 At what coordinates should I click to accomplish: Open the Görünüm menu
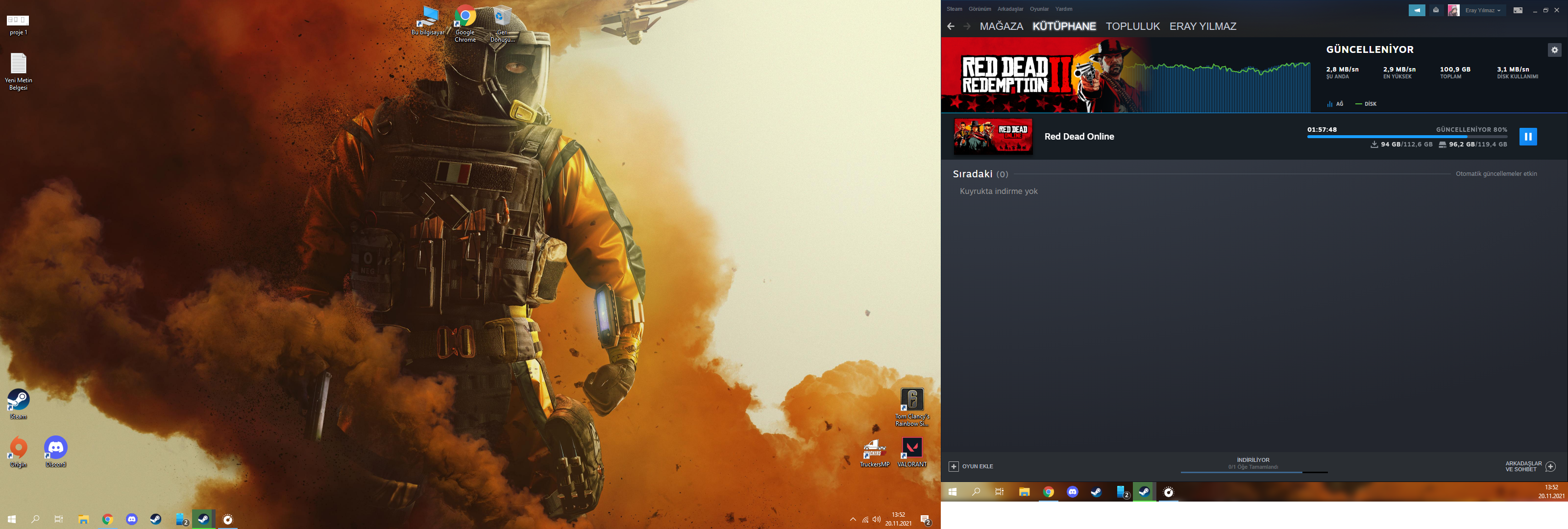[x=980, y=9]
